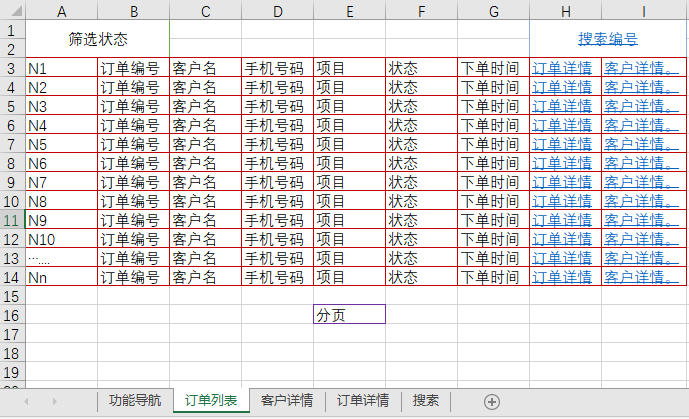
Task: Open the 客户详情 sheet tab
Action: pos(286,401)
